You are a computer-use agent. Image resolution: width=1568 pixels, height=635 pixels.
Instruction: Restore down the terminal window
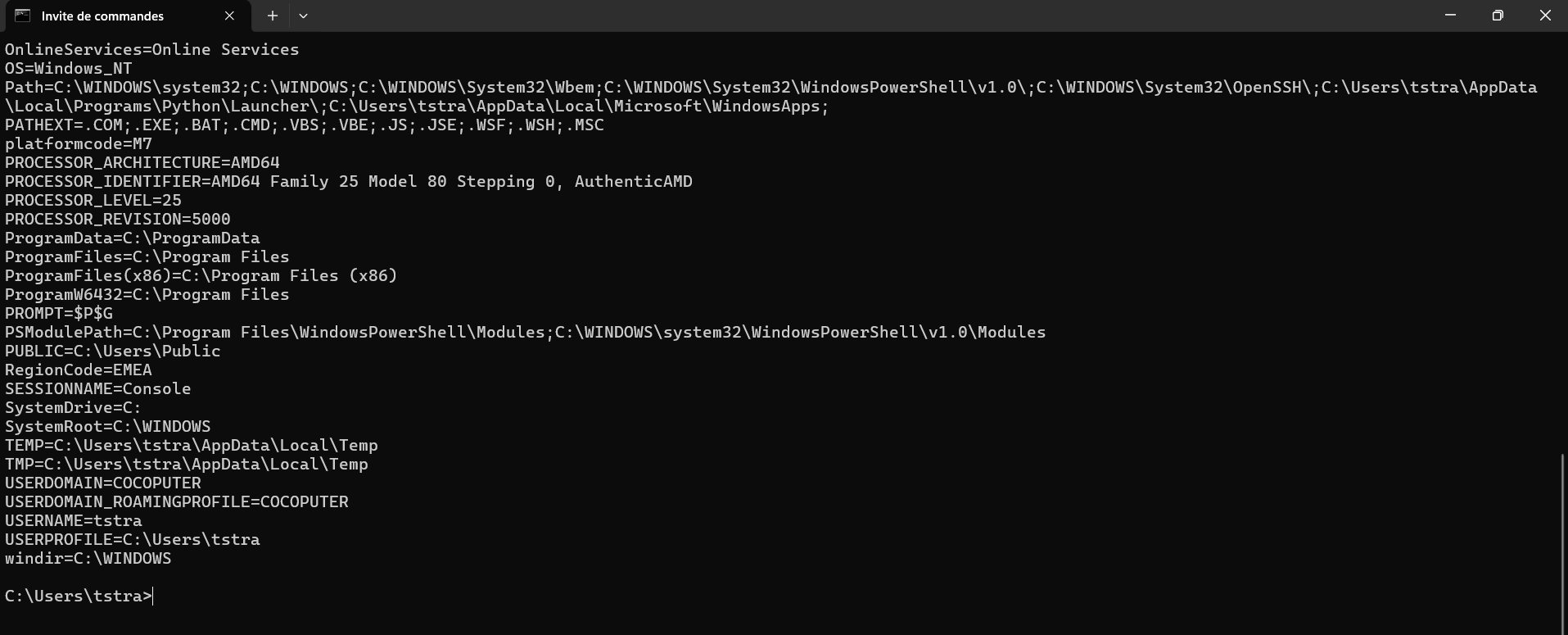pyautogui.click(x=1498, y=16)
